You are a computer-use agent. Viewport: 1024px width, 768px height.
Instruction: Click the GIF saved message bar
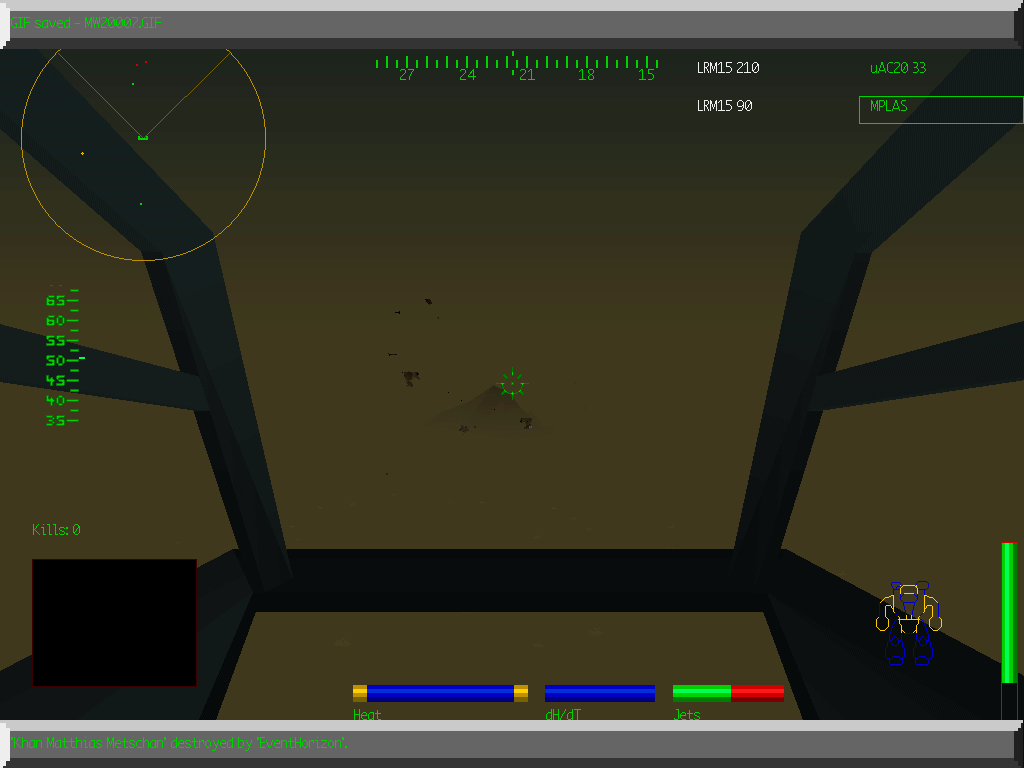85,23
